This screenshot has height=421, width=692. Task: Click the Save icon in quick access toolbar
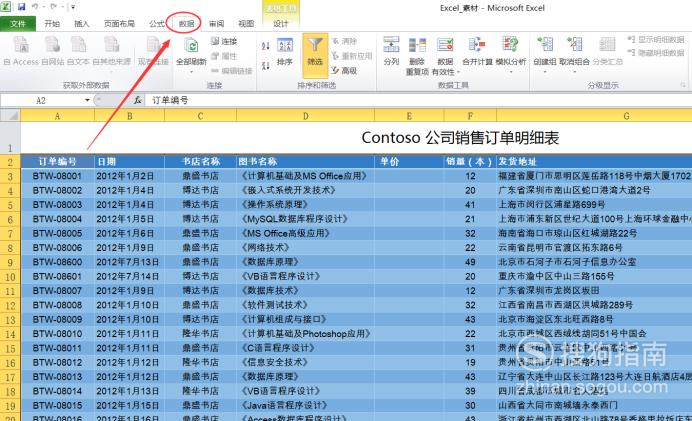pyautogui.click(x=21, y=7)
